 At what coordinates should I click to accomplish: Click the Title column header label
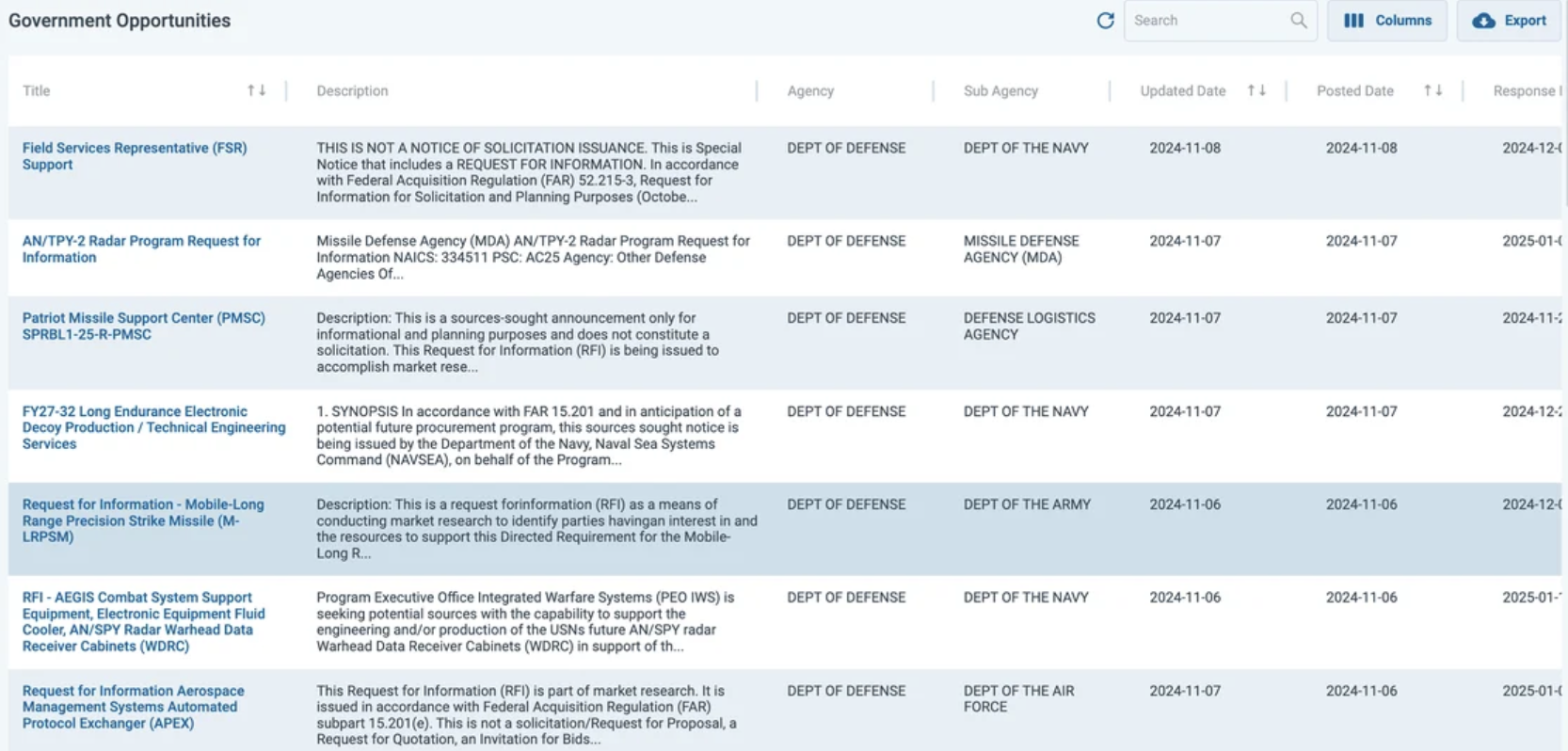coord(36,91)
